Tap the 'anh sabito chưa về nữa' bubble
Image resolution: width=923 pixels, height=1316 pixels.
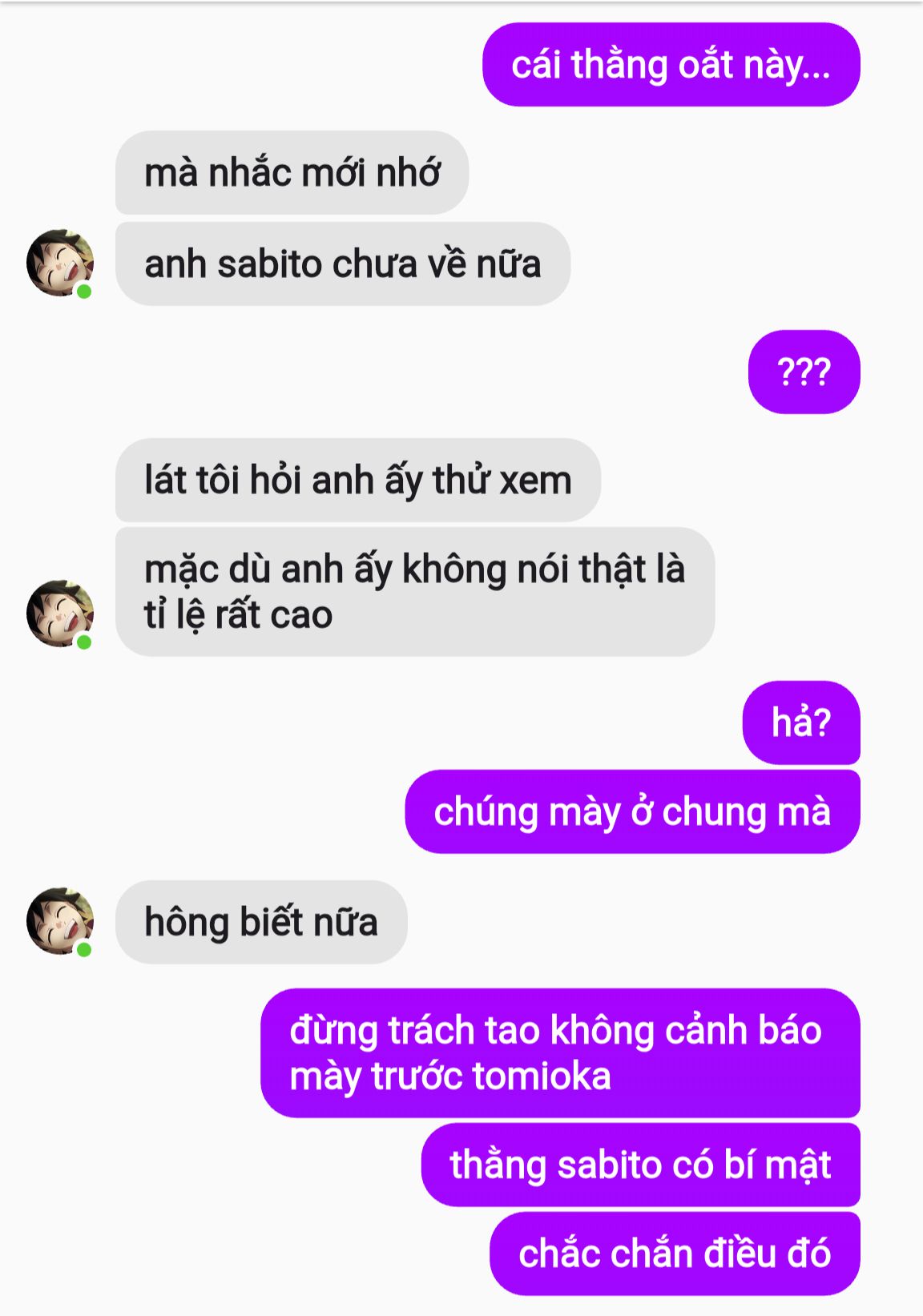point(343,264)
